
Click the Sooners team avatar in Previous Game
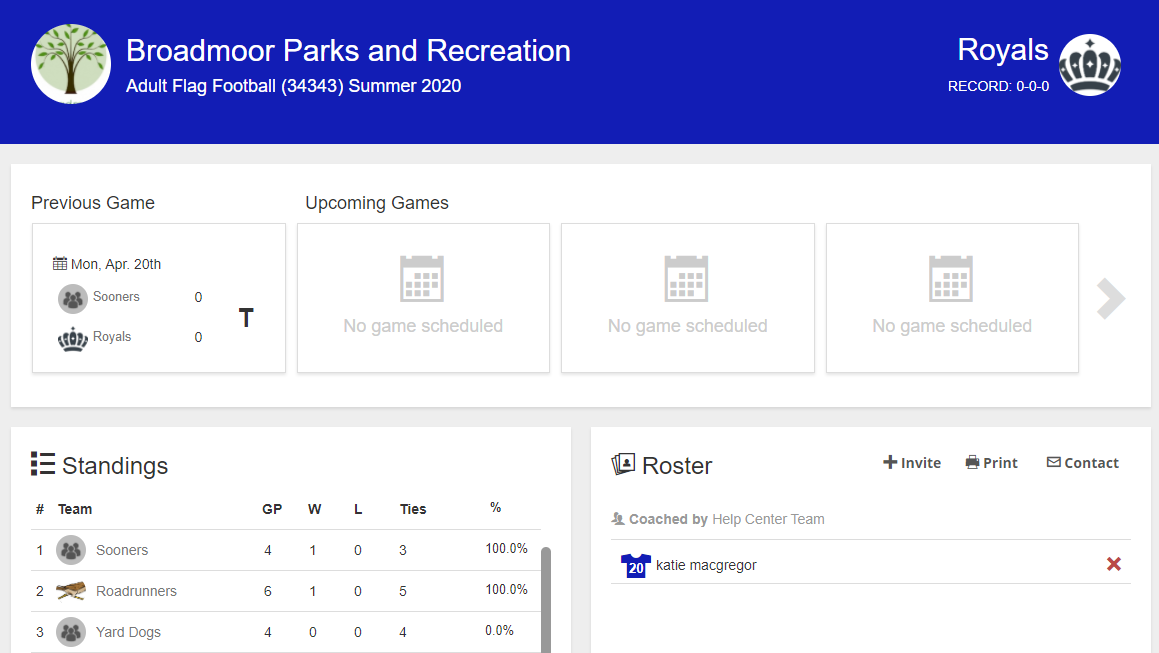coord(72,299)
